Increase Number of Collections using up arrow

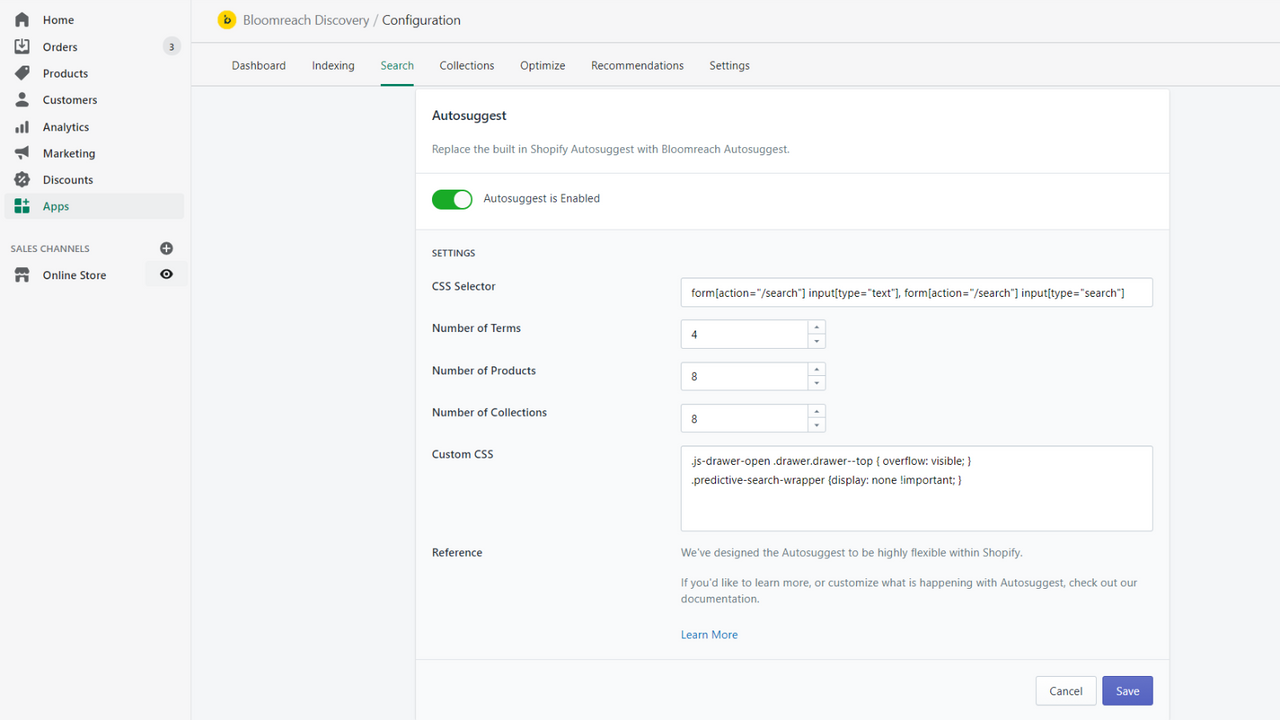coord(815,413)
